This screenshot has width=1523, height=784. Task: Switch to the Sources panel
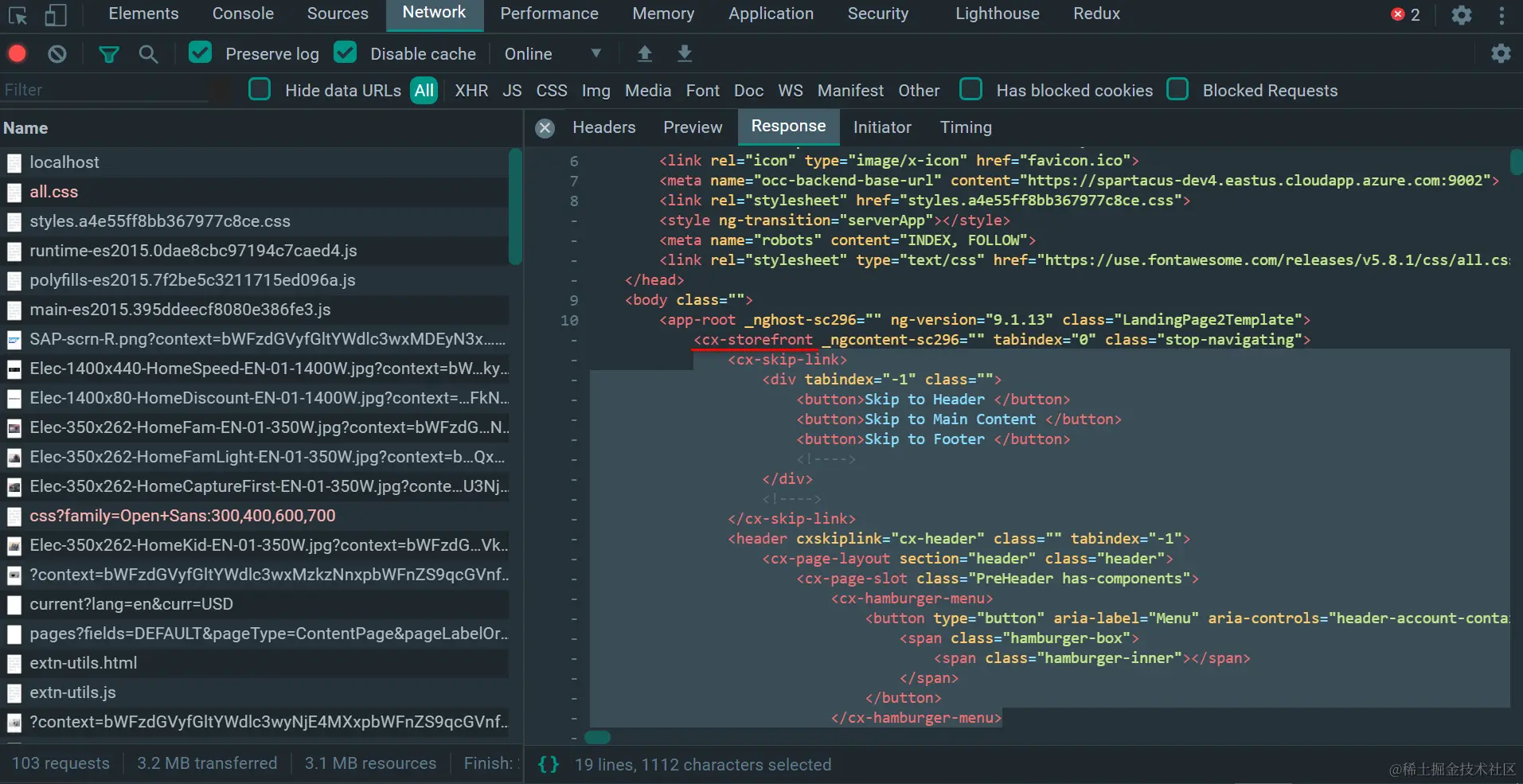[x=338, y=14]
